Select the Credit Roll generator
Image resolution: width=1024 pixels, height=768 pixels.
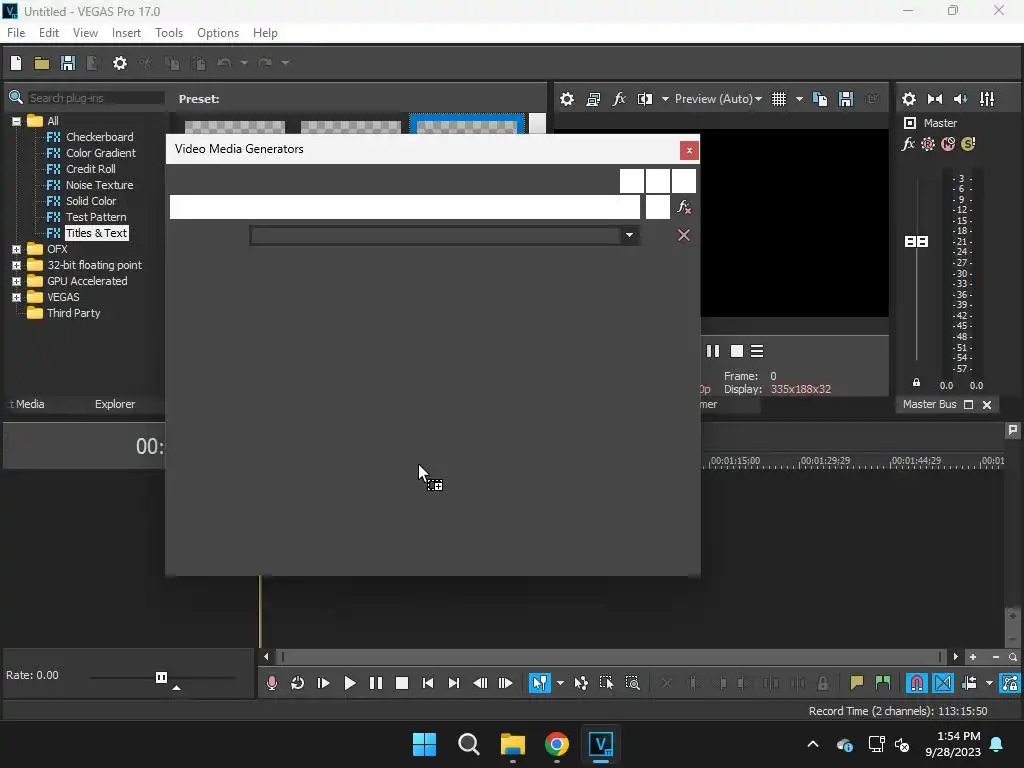pyautogui.click(x=90, y=169)
